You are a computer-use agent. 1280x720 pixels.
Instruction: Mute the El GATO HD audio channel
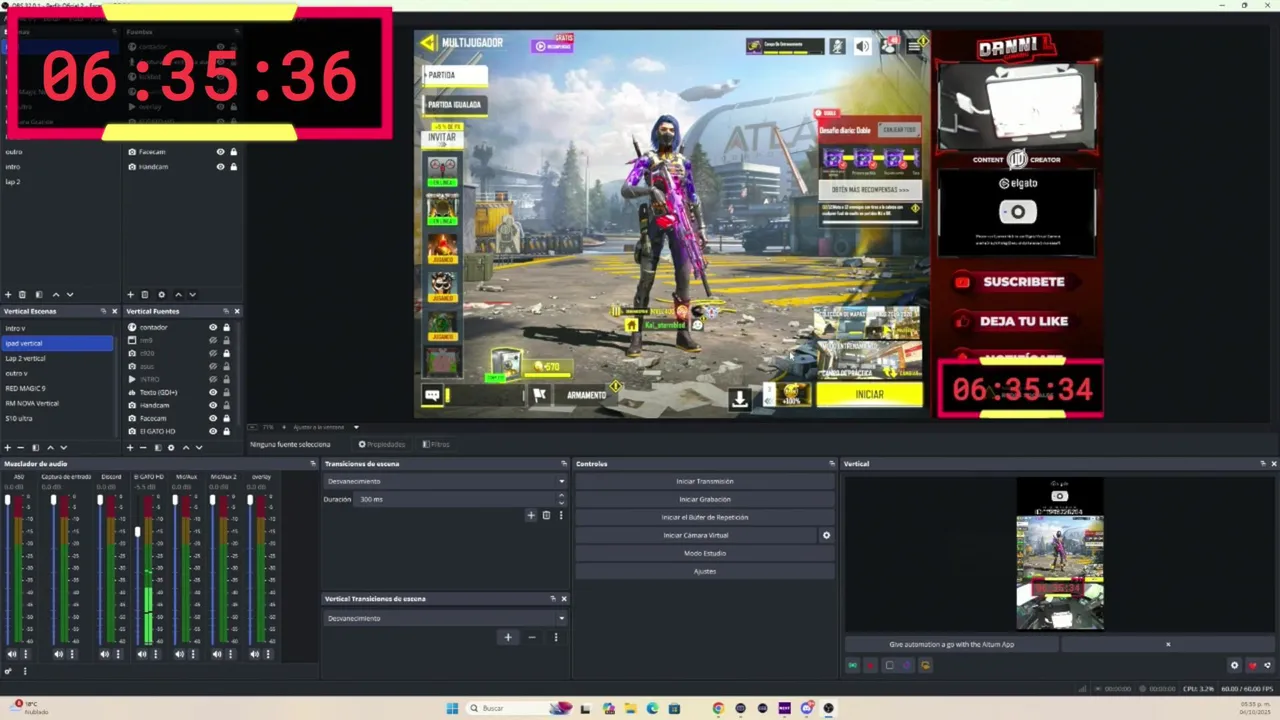pyautogui.click(x=142, y=654)
